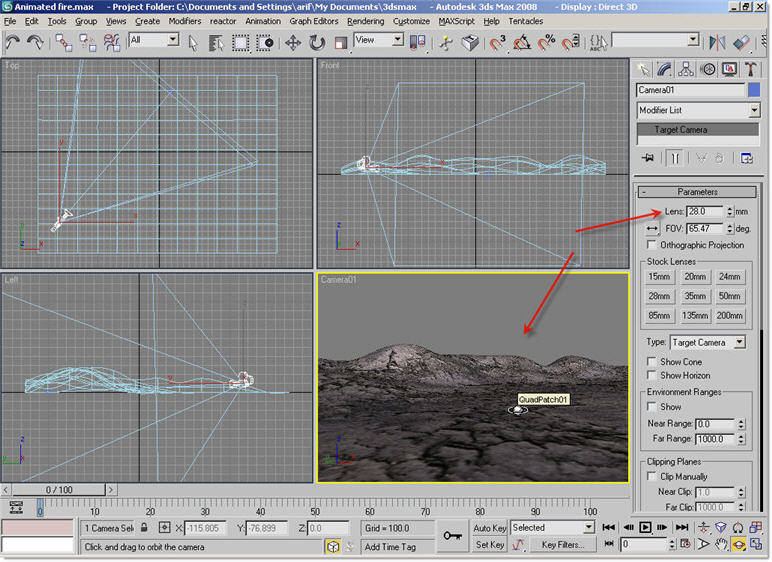Enable the Orthographic Projection checkbox

coord(653,245)
